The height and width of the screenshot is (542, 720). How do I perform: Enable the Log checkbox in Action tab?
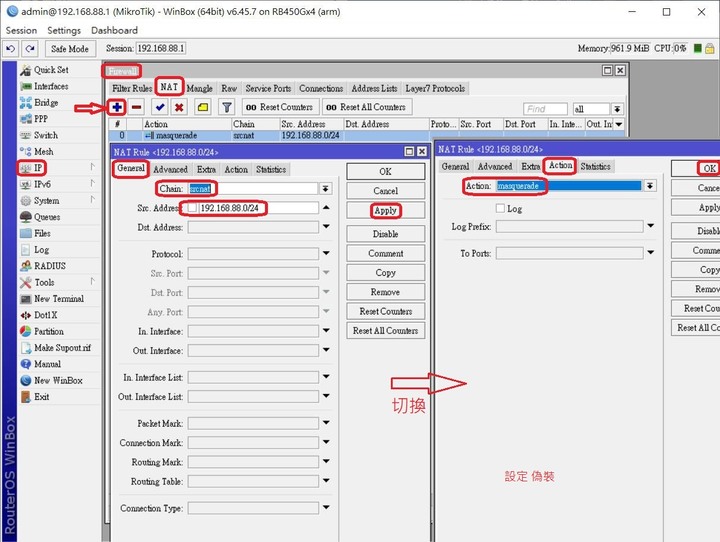click(501, 209)
